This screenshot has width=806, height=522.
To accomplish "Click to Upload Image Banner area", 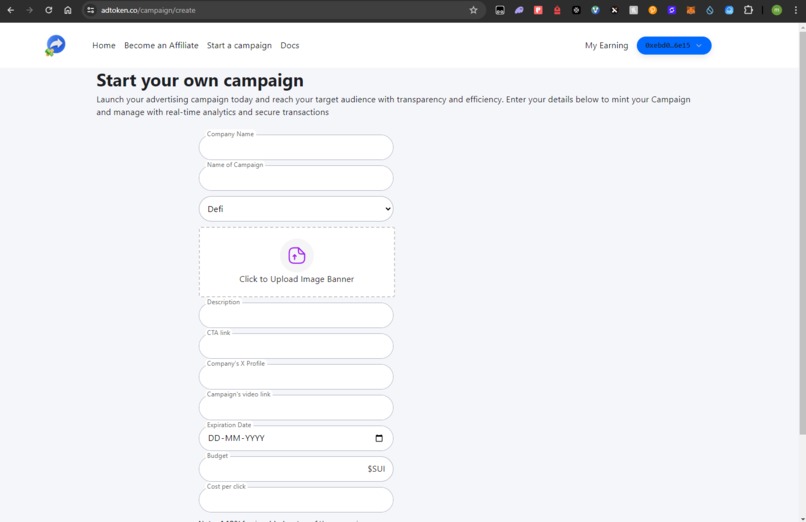I will point(297,262).
